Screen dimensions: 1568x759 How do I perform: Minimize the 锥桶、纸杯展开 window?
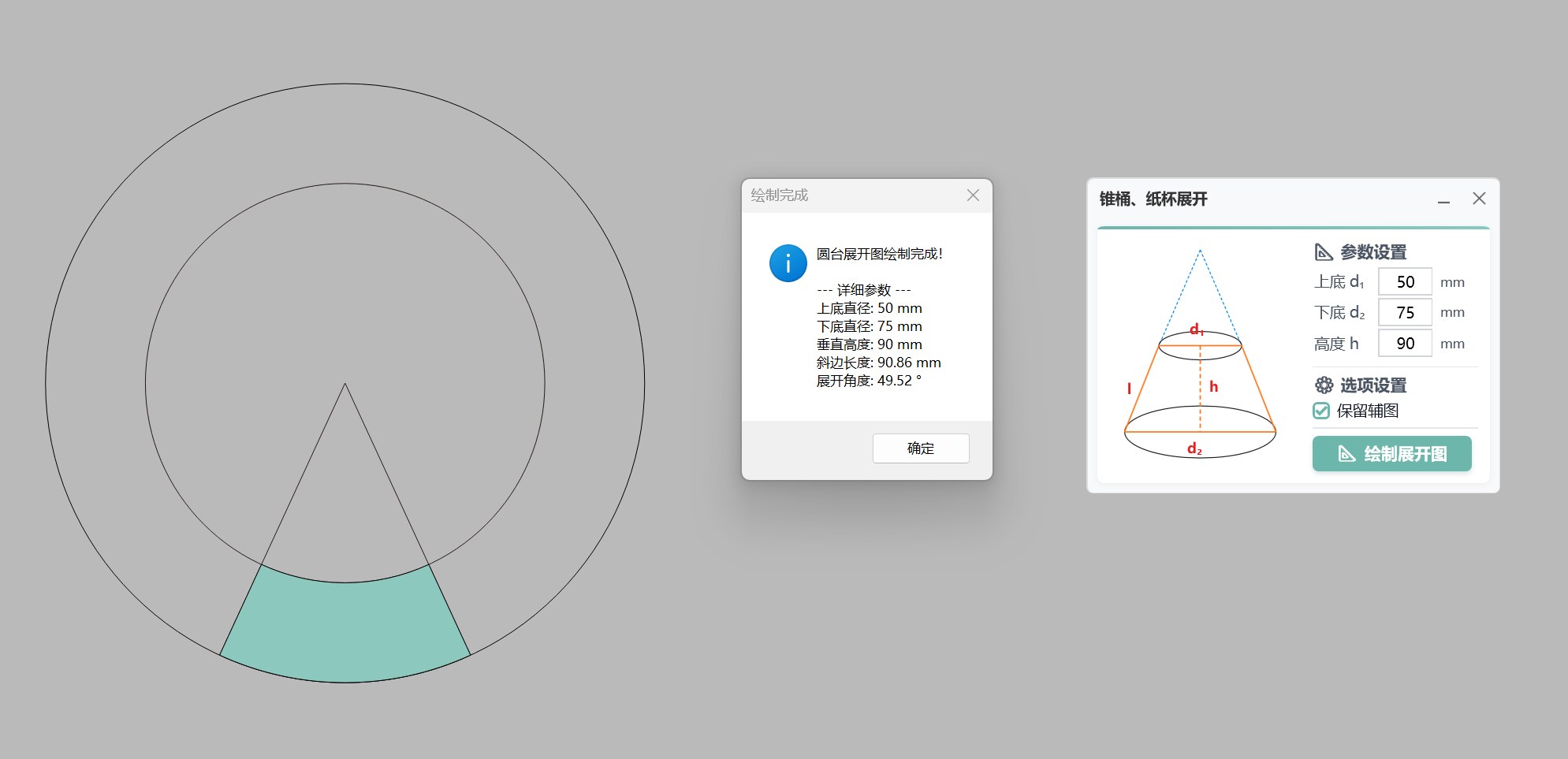point(1443,199)
